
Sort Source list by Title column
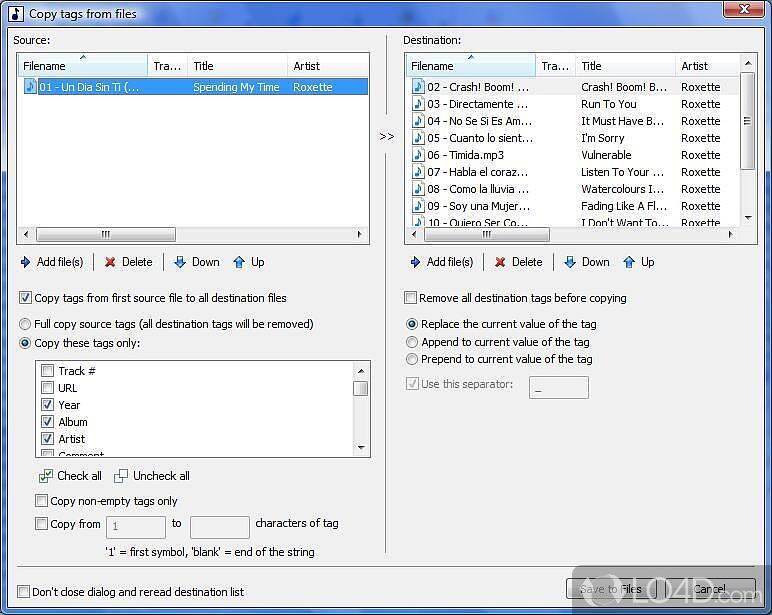[x=237, y=65]
